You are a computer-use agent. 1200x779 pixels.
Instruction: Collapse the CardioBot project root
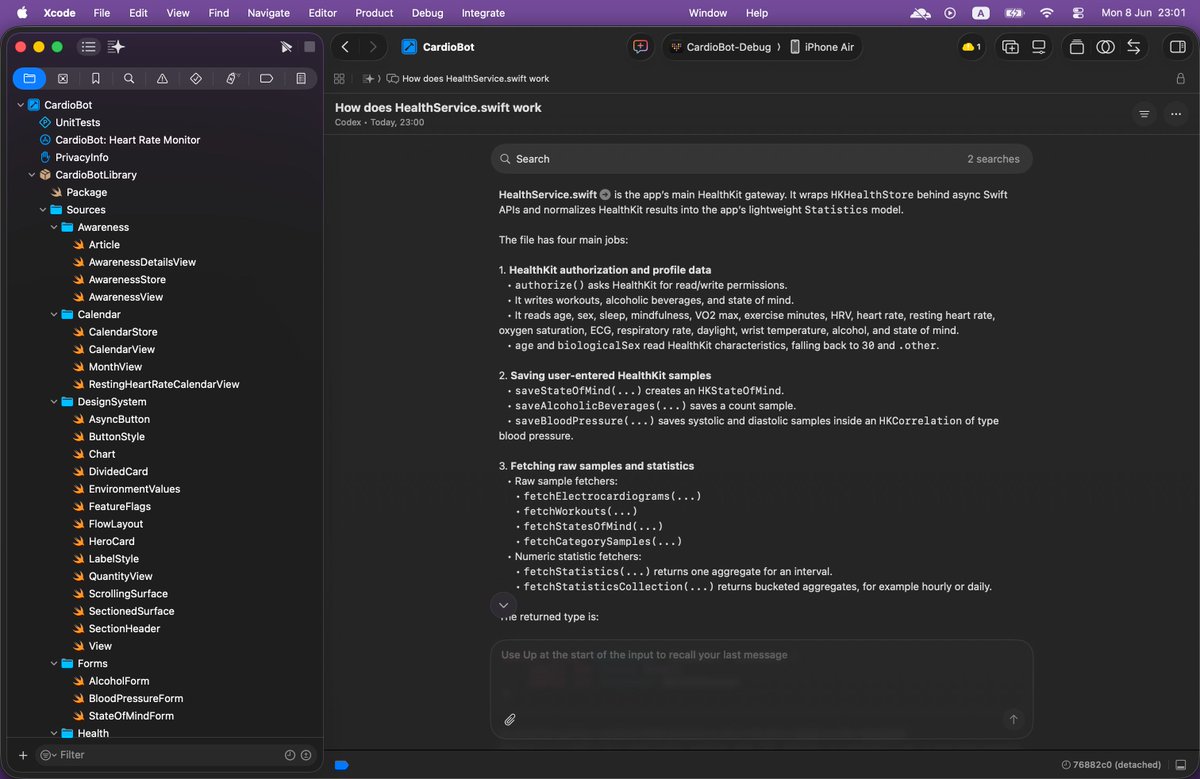click(21, 105)
